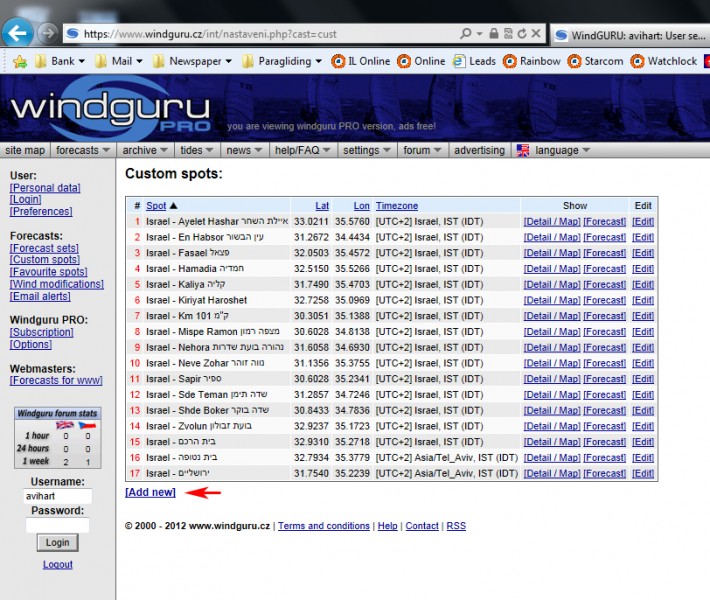Open the Wind modifications link

[57, 284]
